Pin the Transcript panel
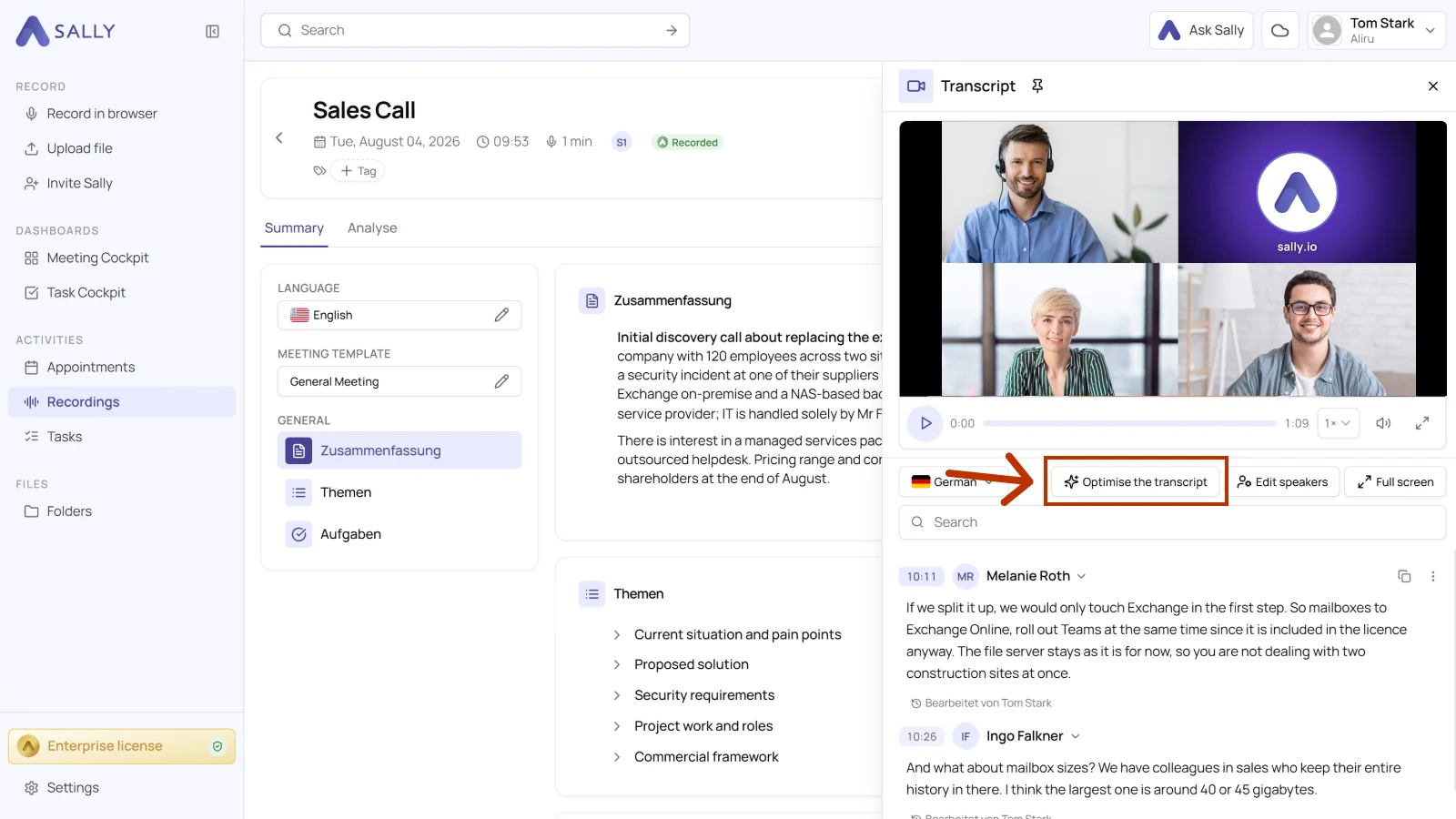The height and width of the screenshot is (819, 1456). point(1037,86)
